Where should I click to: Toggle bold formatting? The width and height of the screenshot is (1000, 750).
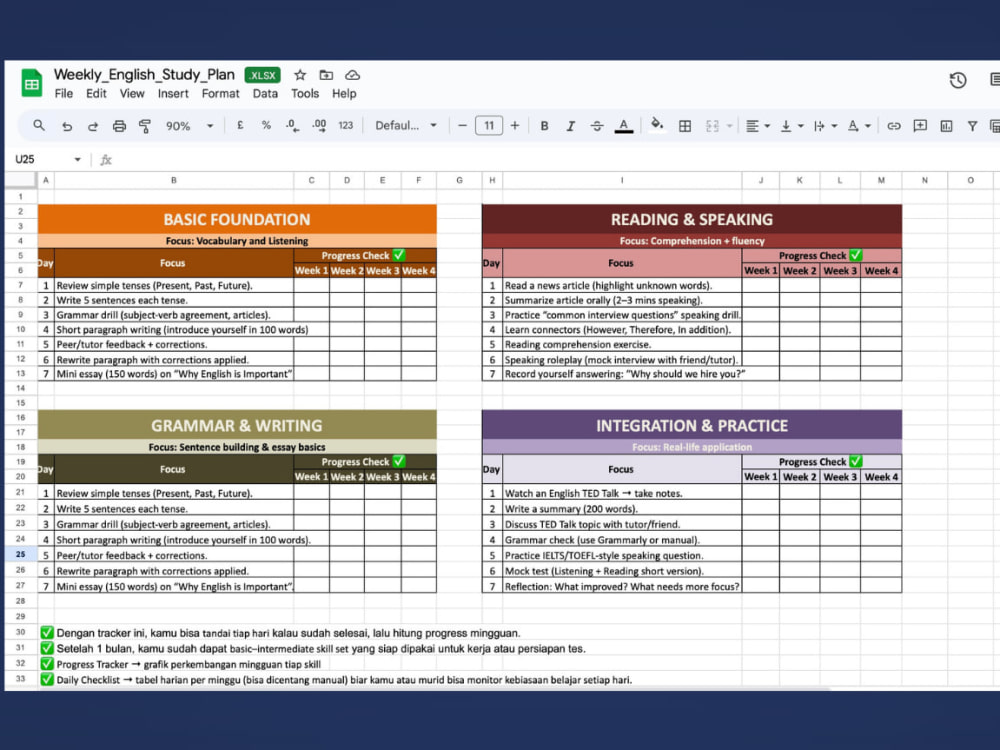(544, 126)
